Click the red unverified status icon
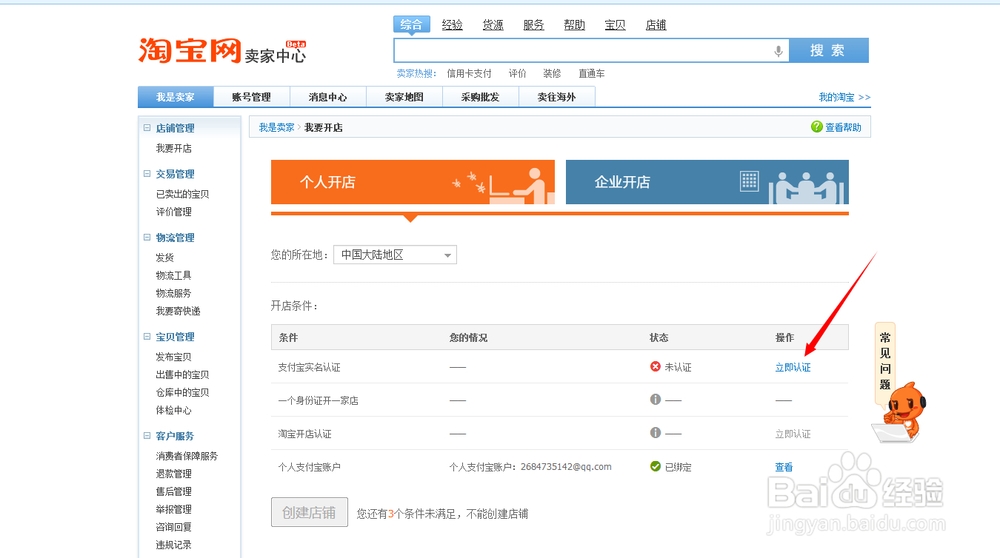 [x=655, y=367]
